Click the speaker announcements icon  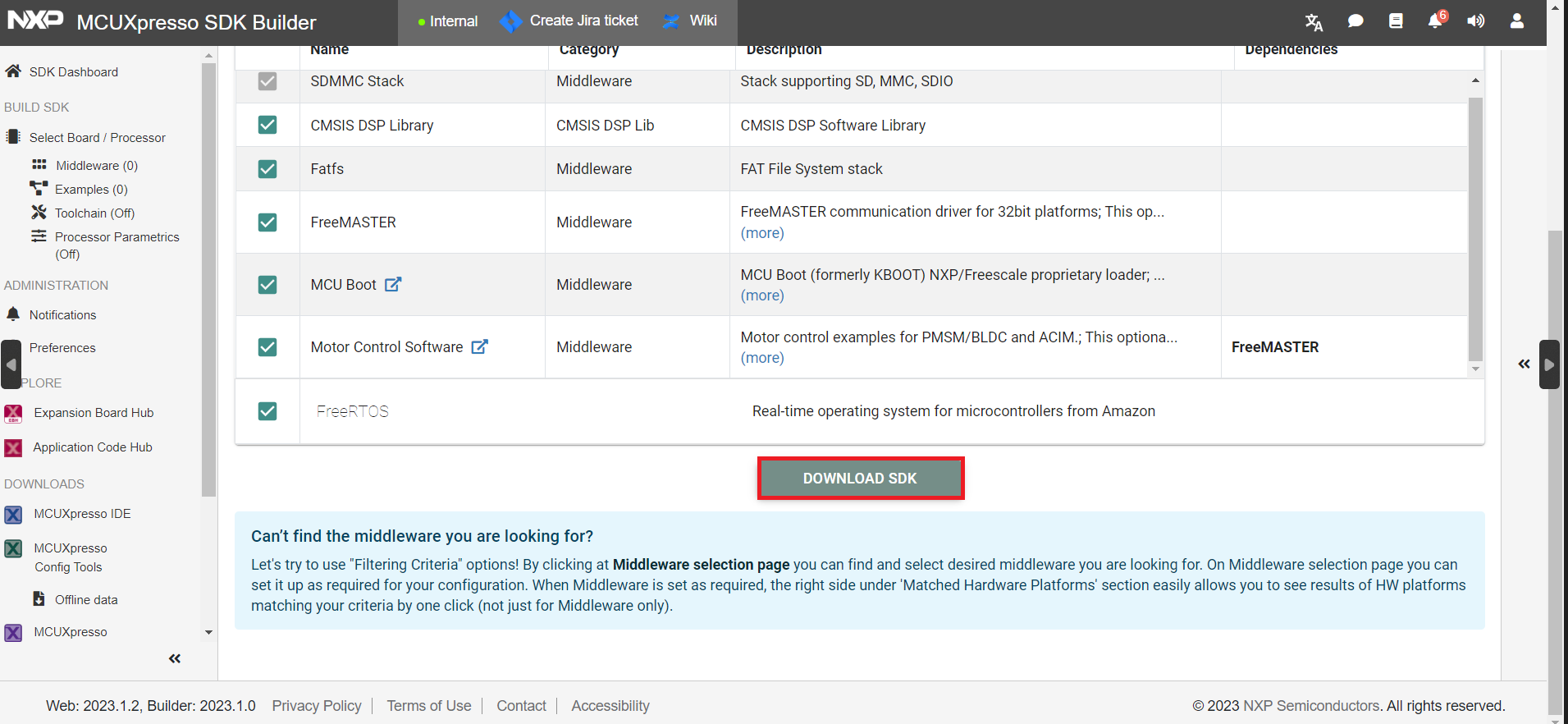(1475, 21)
